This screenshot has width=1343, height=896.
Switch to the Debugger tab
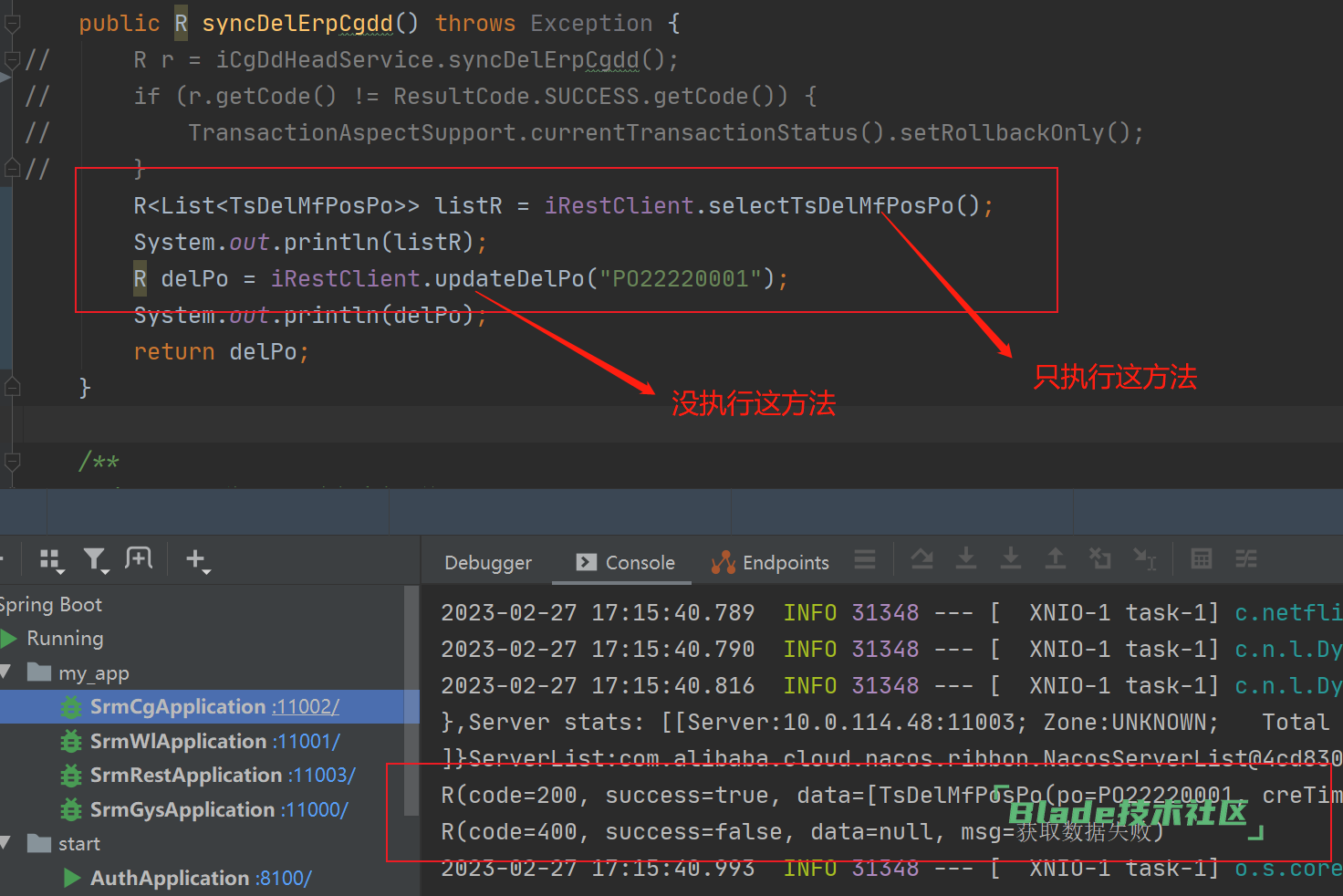click(488, 563)
